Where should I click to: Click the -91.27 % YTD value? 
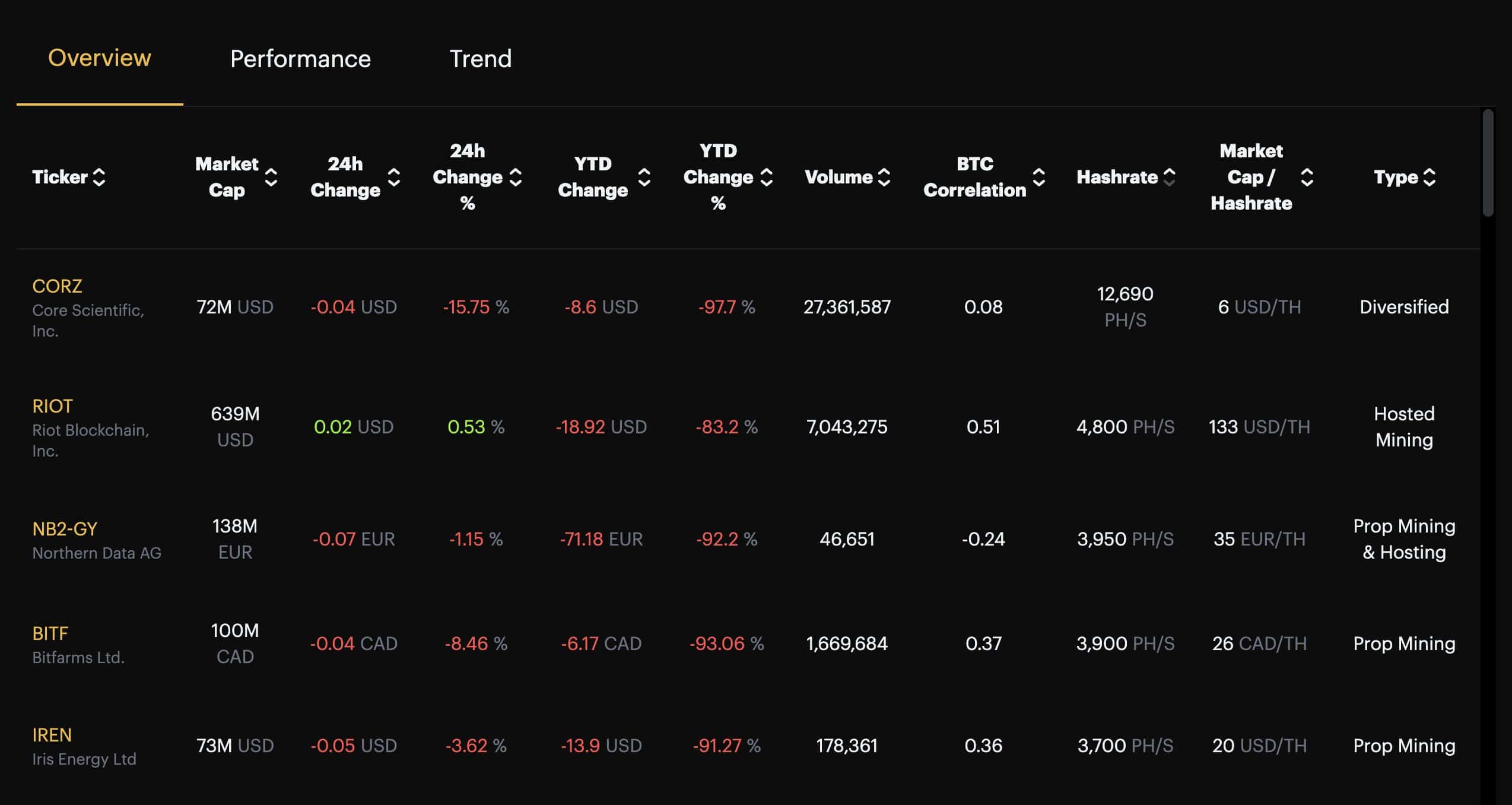tap(726, 746)
